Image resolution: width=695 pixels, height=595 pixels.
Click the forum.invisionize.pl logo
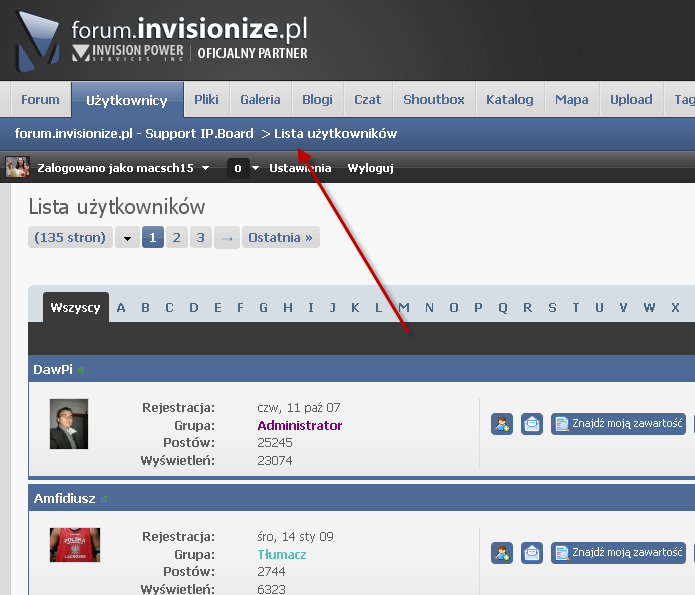[x=160, y=39]
